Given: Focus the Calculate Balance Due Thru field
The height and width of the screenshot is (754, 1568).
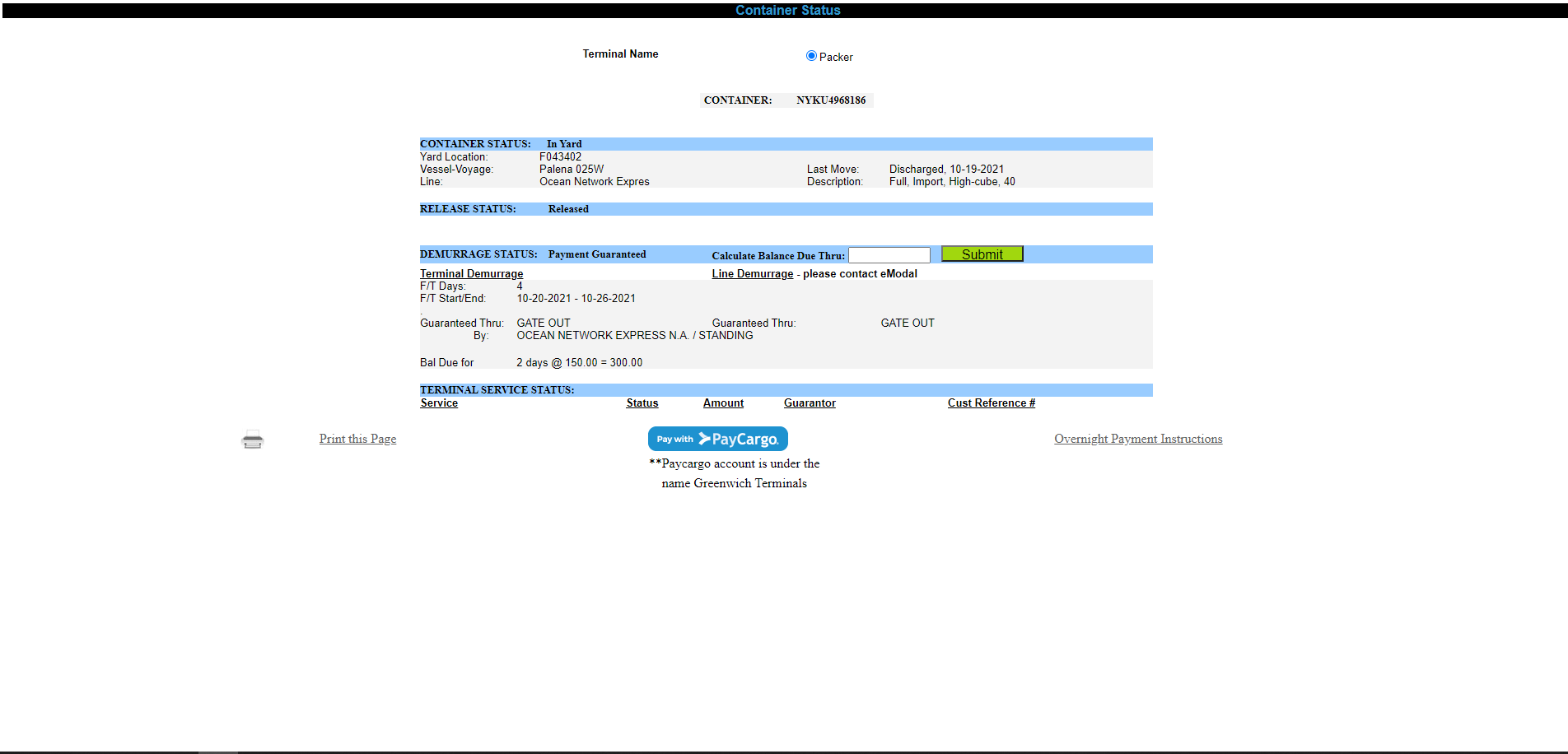Looking at the screenshot, I should [889, 255].
